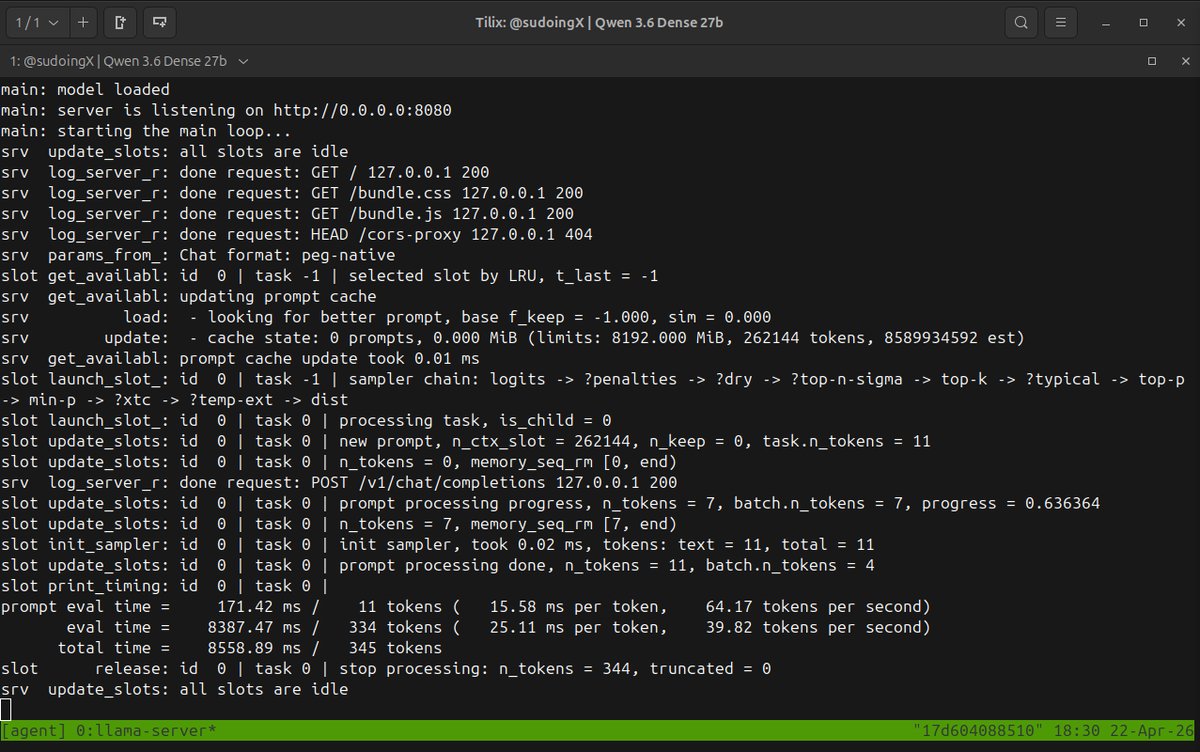The width and height of the screenshot is (1200, 752).
Task: Click the terminal cursor block at prompt
Action: (x=5, y=709)
